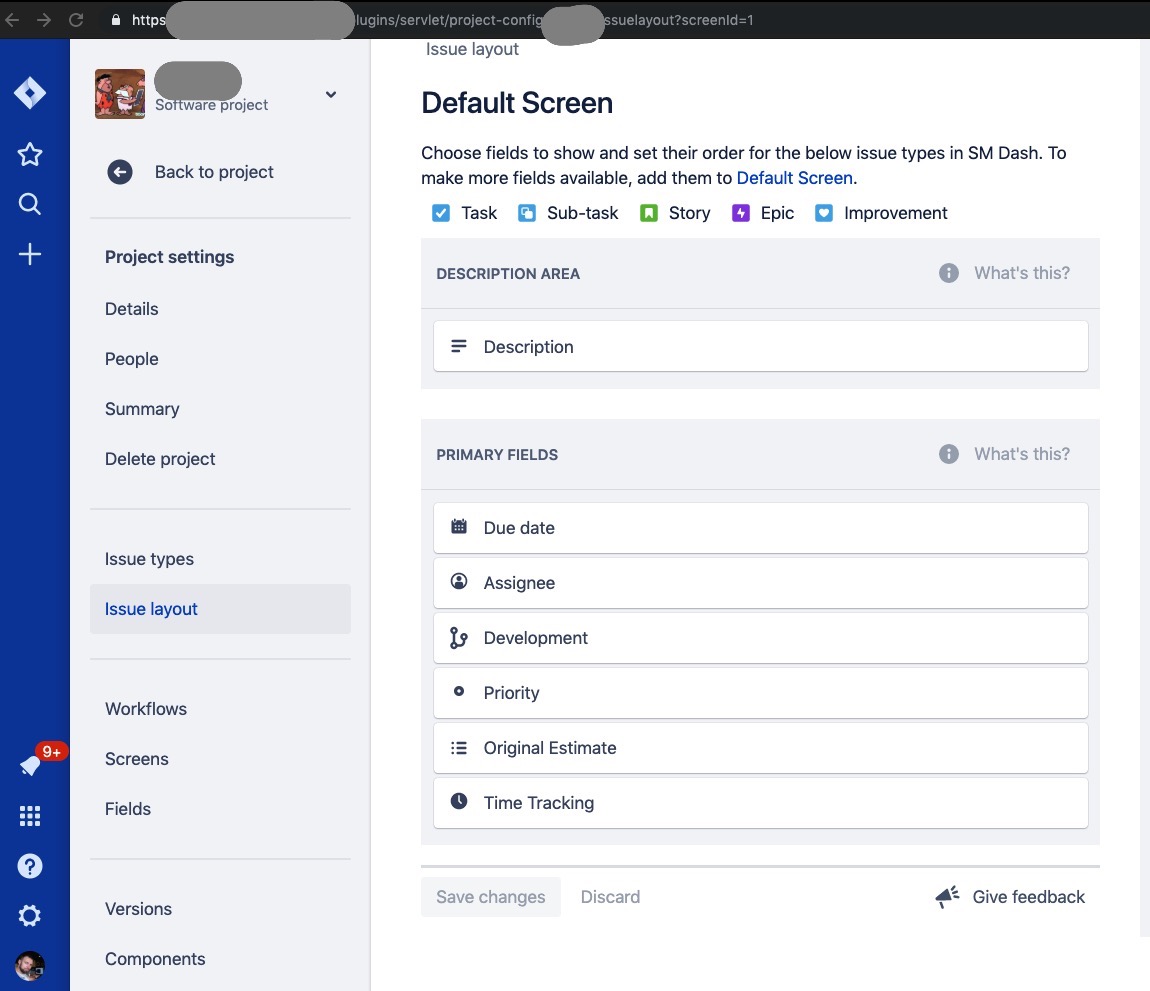
Task: Create new issue with plus icon
Action: [29, 254]
